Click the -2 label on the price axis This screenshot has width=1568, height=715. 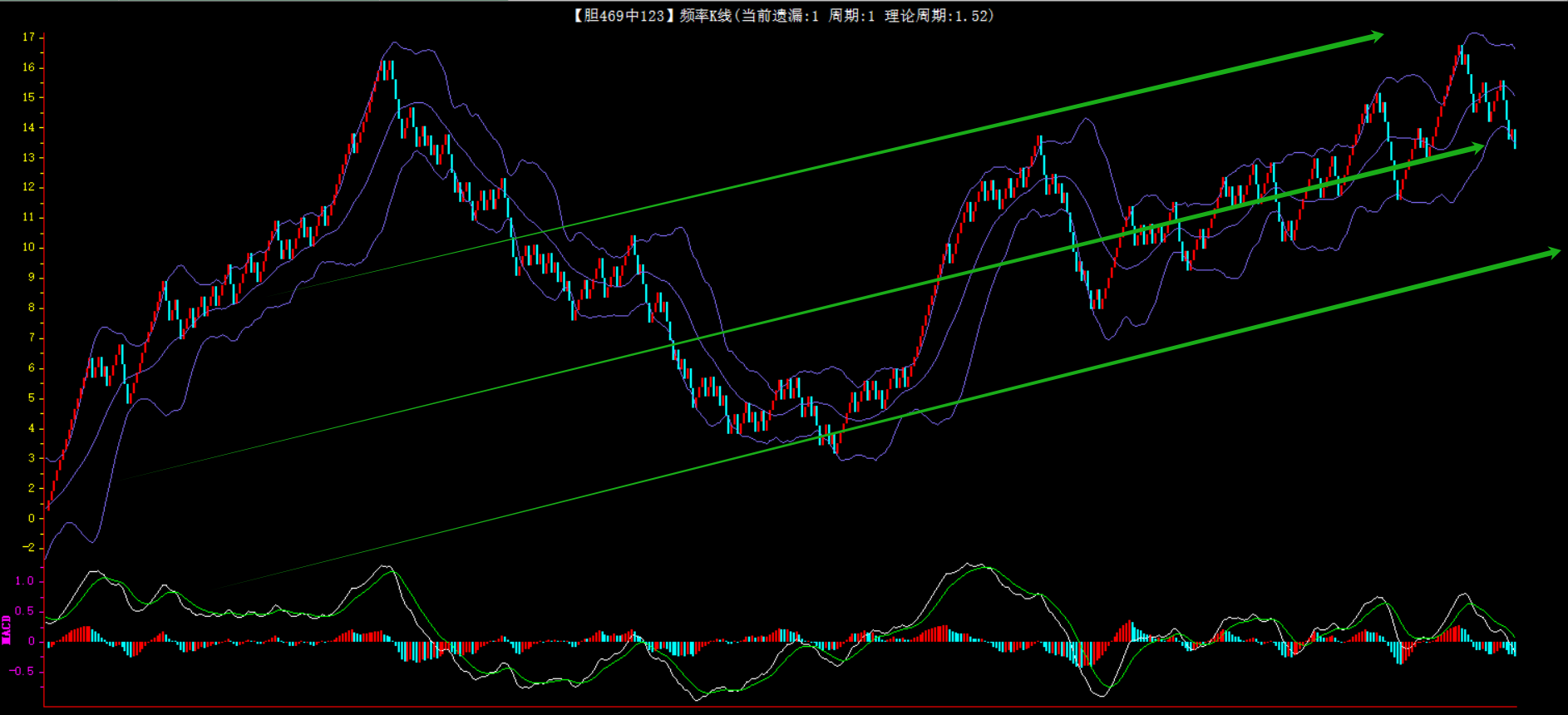pyautogui.click(x=29, y=548)
